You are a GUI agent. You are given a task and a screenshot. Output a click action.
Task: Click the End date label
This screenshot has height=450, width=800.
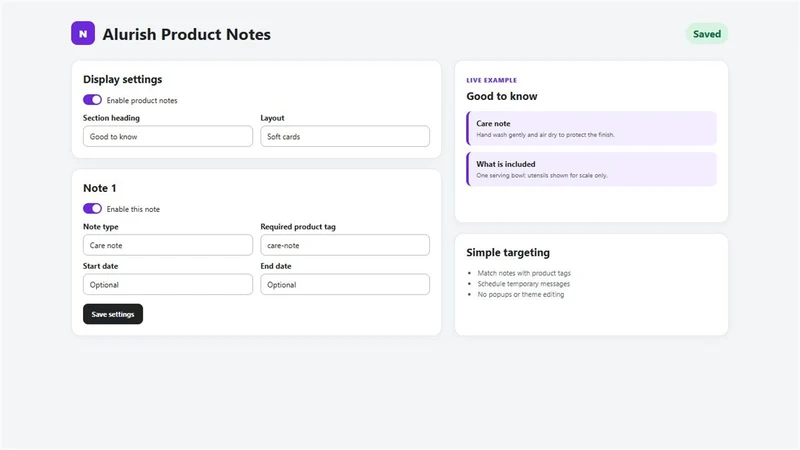pyautogui.click(x=276, y=266)
